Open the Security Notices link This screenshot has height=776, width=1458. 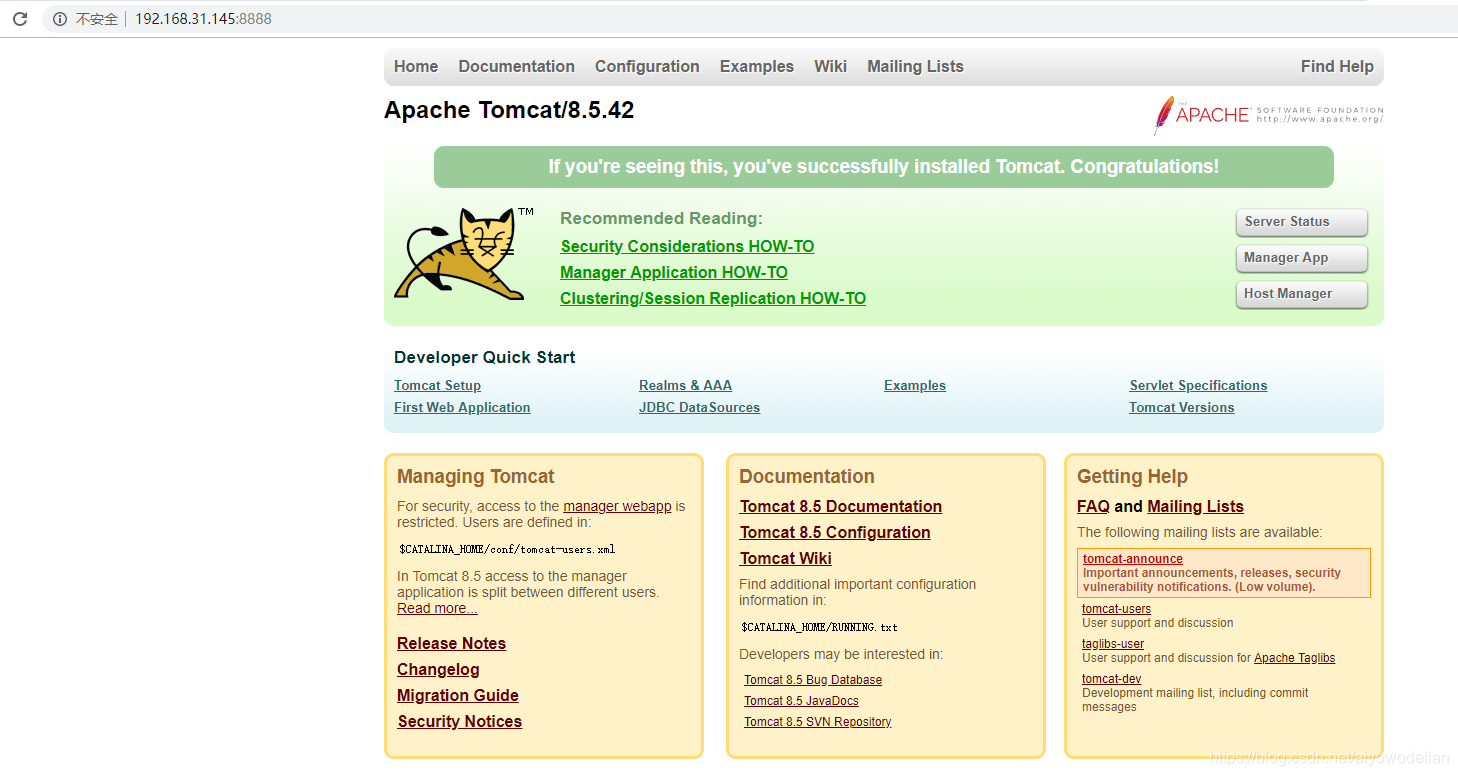point(459,721)
